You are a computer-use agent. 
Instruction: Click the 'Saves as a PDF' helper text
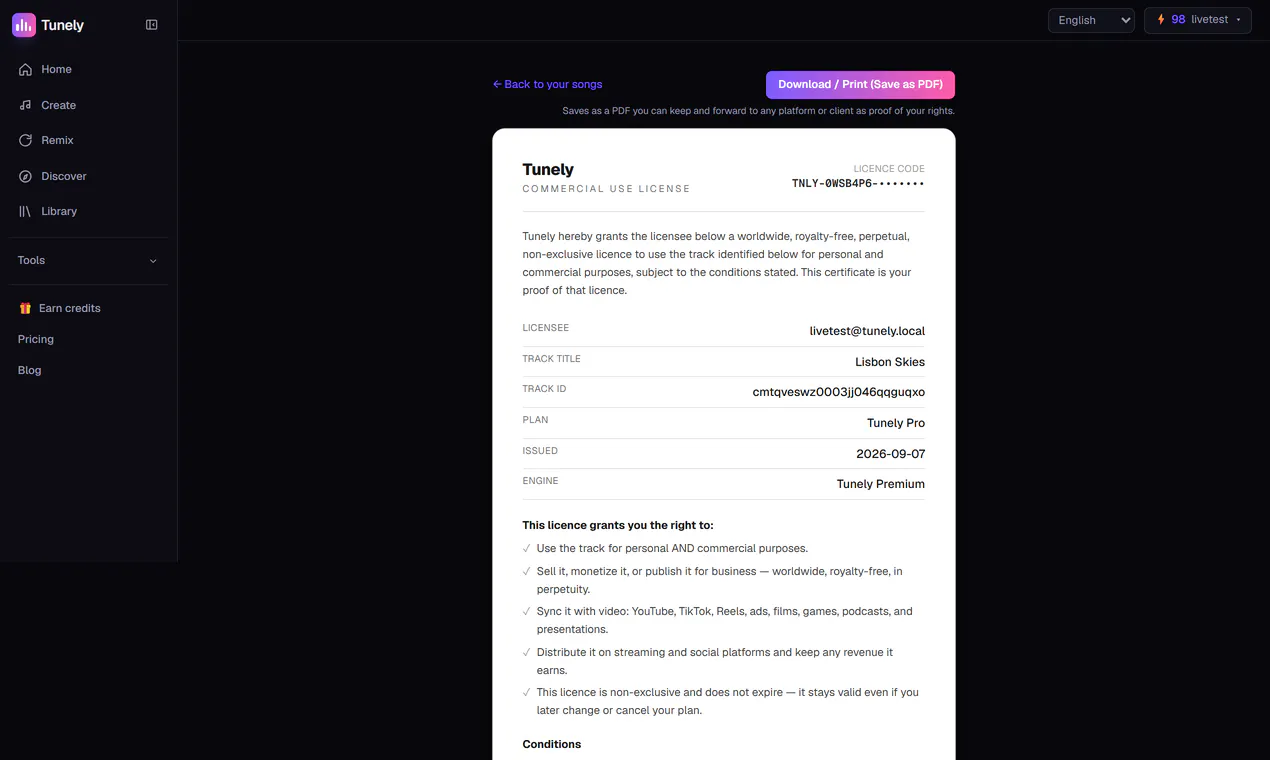point(758,111)
